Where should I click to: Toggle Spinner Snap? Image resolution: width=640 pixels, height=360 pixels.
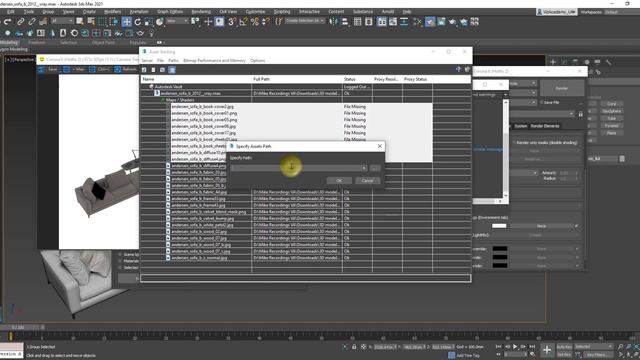tap(265, 22)
